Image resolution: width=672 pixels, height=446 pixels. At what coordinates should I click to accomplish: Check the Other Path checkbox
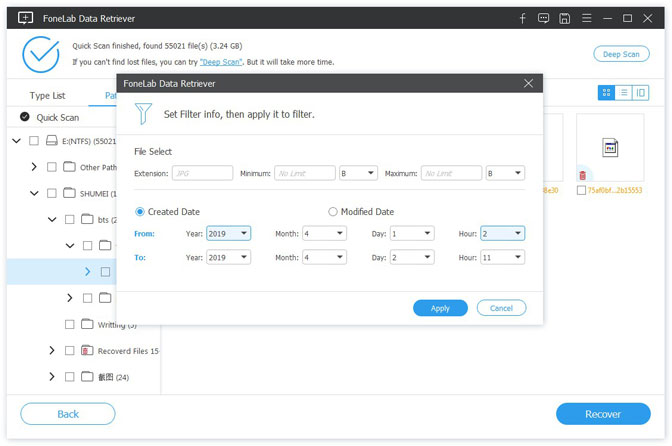point(51,167)
